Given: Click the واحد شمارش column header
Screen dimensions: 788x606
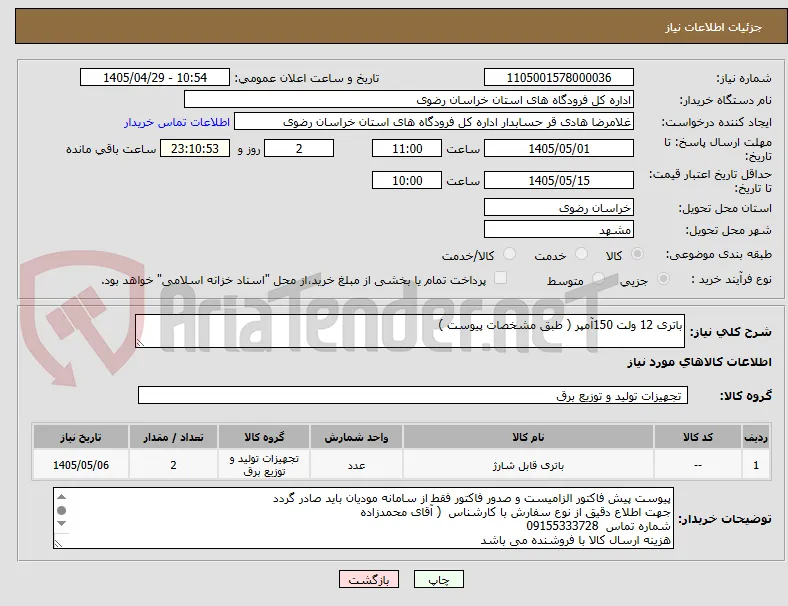Looking at the screenshot, I should click(356, 437).
